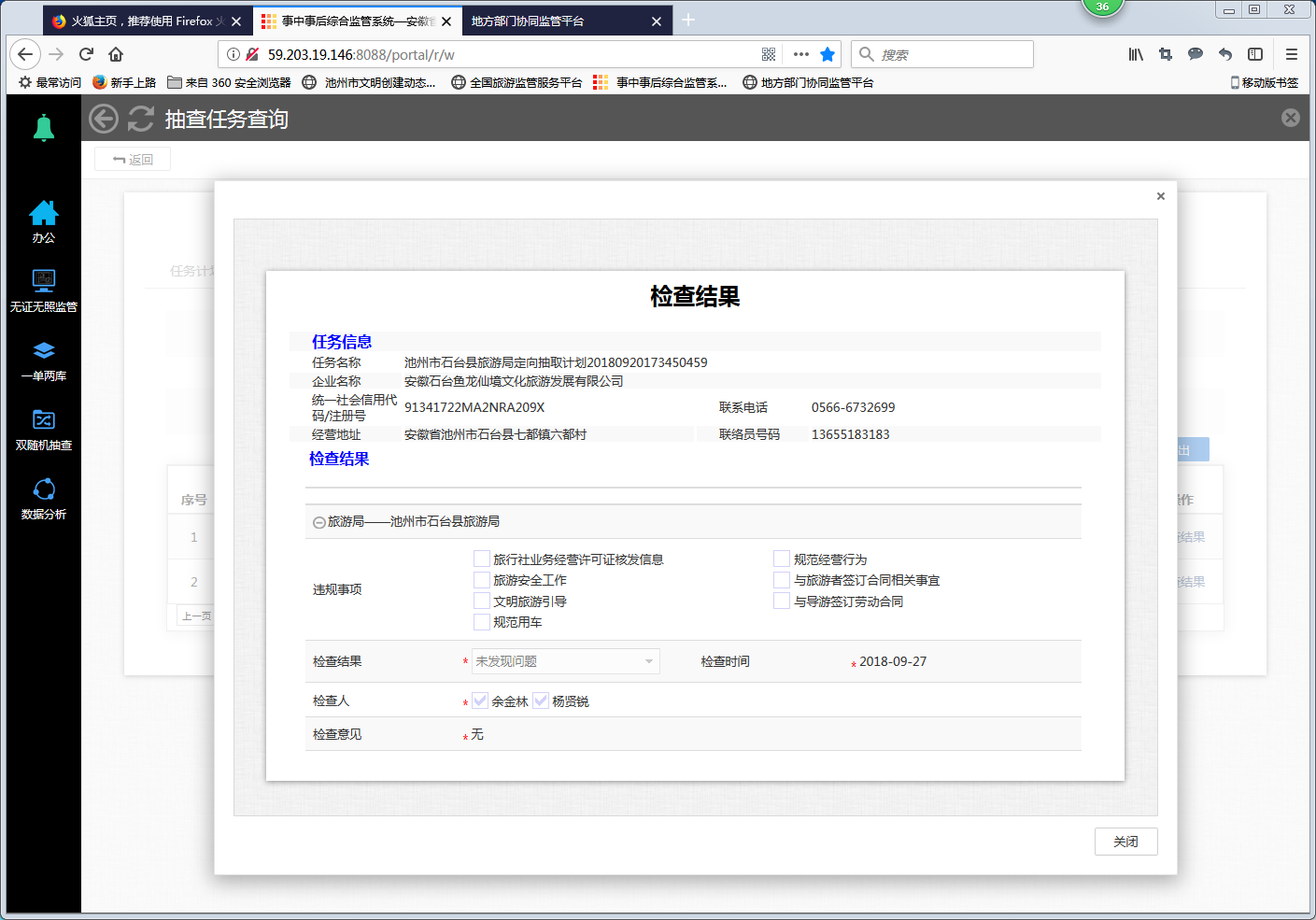Open 全国旅游监管服务平台 bookmark

click(x=516, y=82)
